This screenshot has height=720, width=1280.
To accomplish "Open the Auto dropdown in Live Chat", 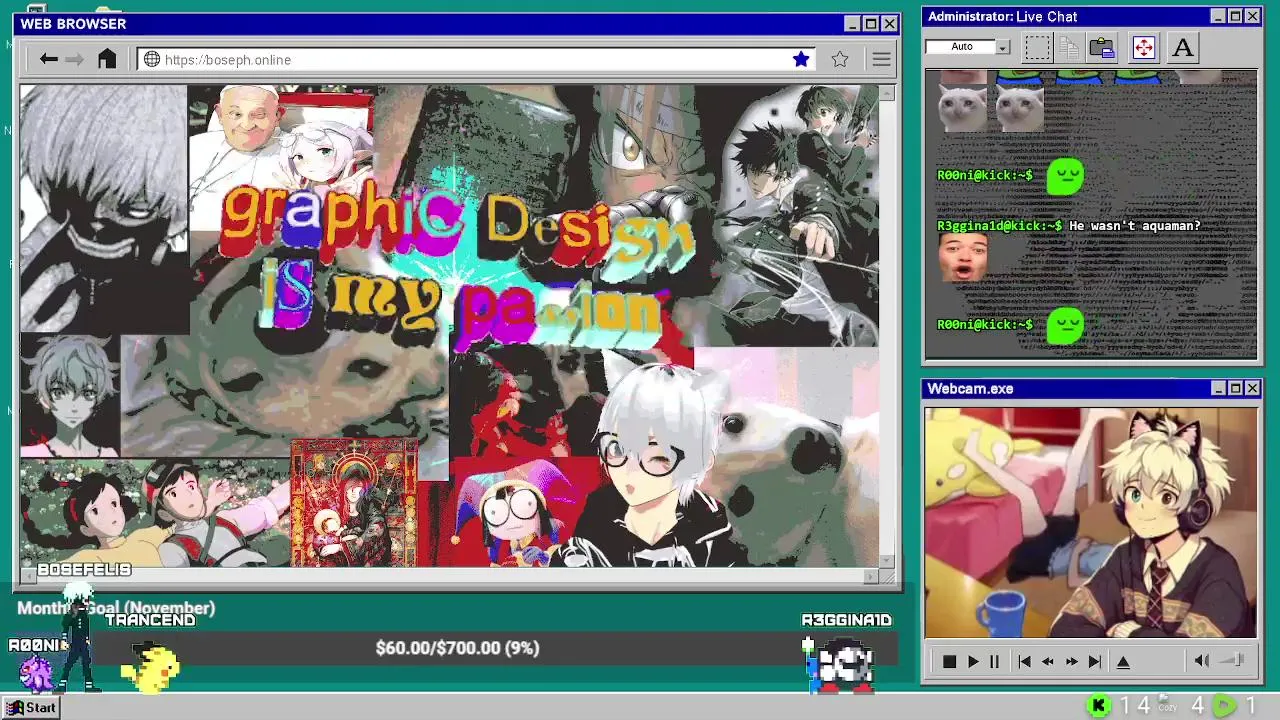I will [x=968, y=47].
